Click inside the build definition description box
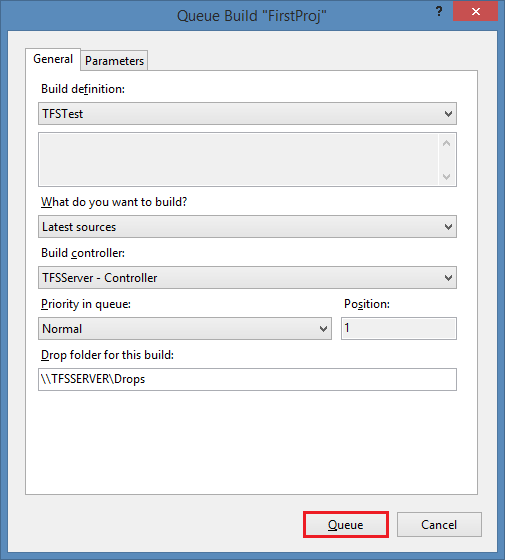Viewport: 505px width, 560px height. (239, 159)
